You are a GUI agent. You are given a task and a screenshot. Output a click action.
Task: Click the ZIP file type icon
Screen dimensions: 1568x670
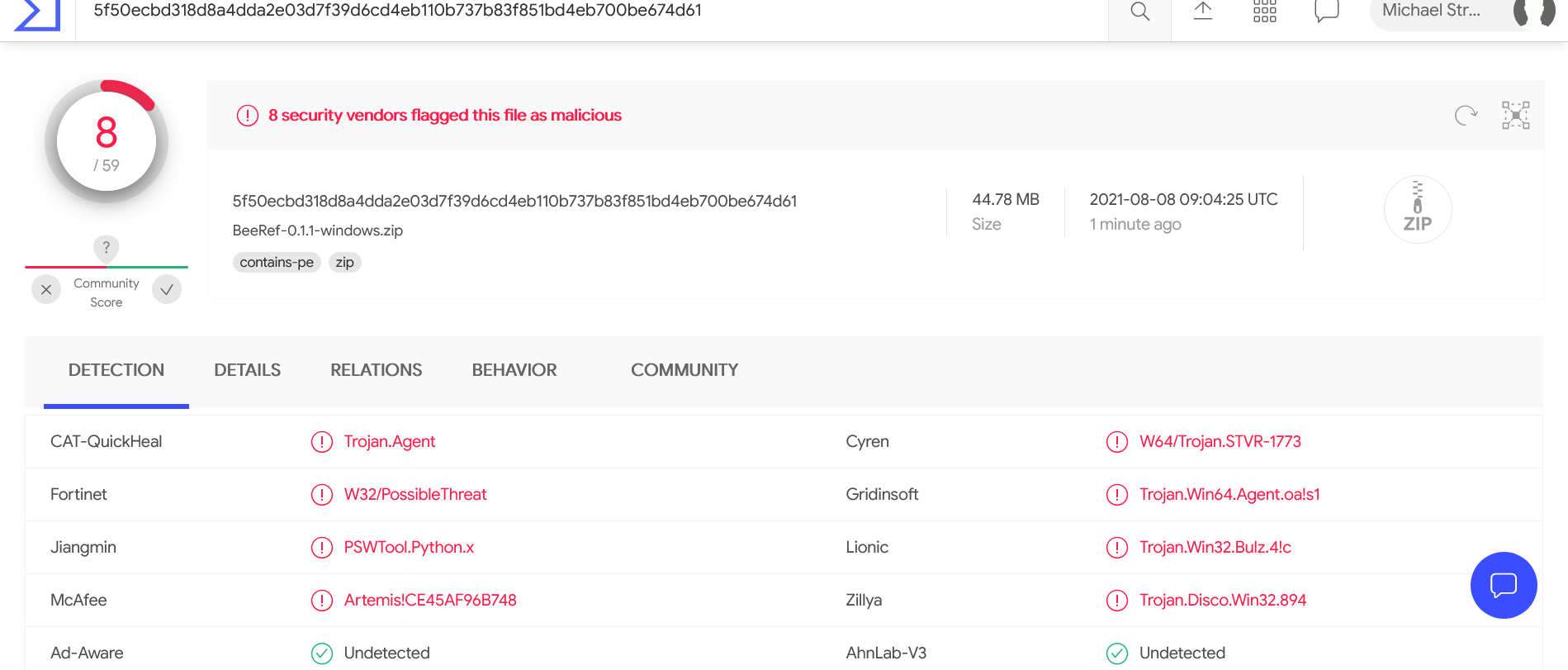coord(1417,210)
